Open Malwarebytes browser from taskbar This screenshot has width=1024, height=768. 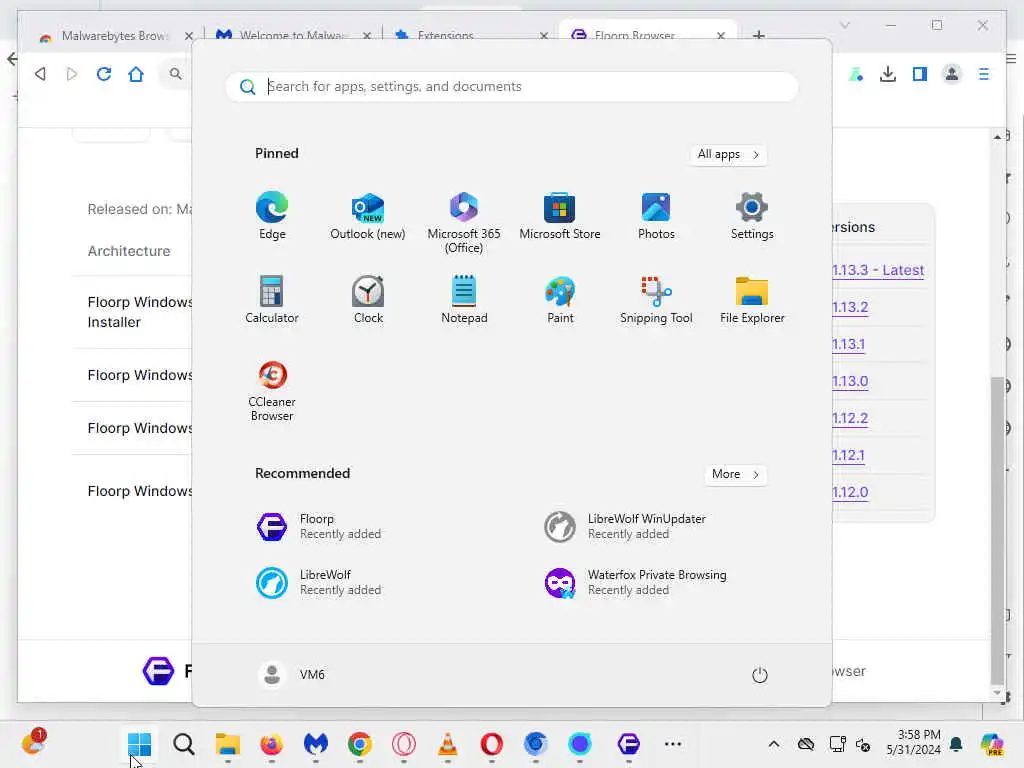(x=315, y=744)
